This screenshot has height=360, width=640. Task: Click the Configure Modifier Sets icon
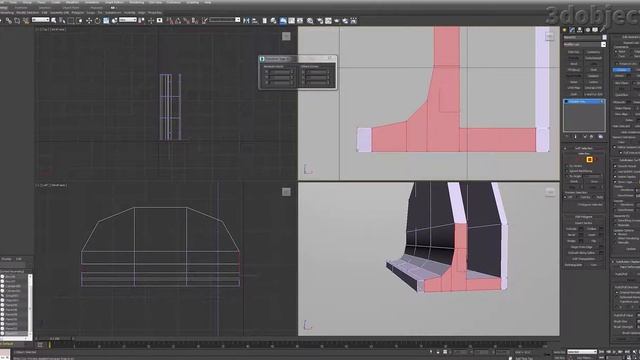(x=601, y=137)
